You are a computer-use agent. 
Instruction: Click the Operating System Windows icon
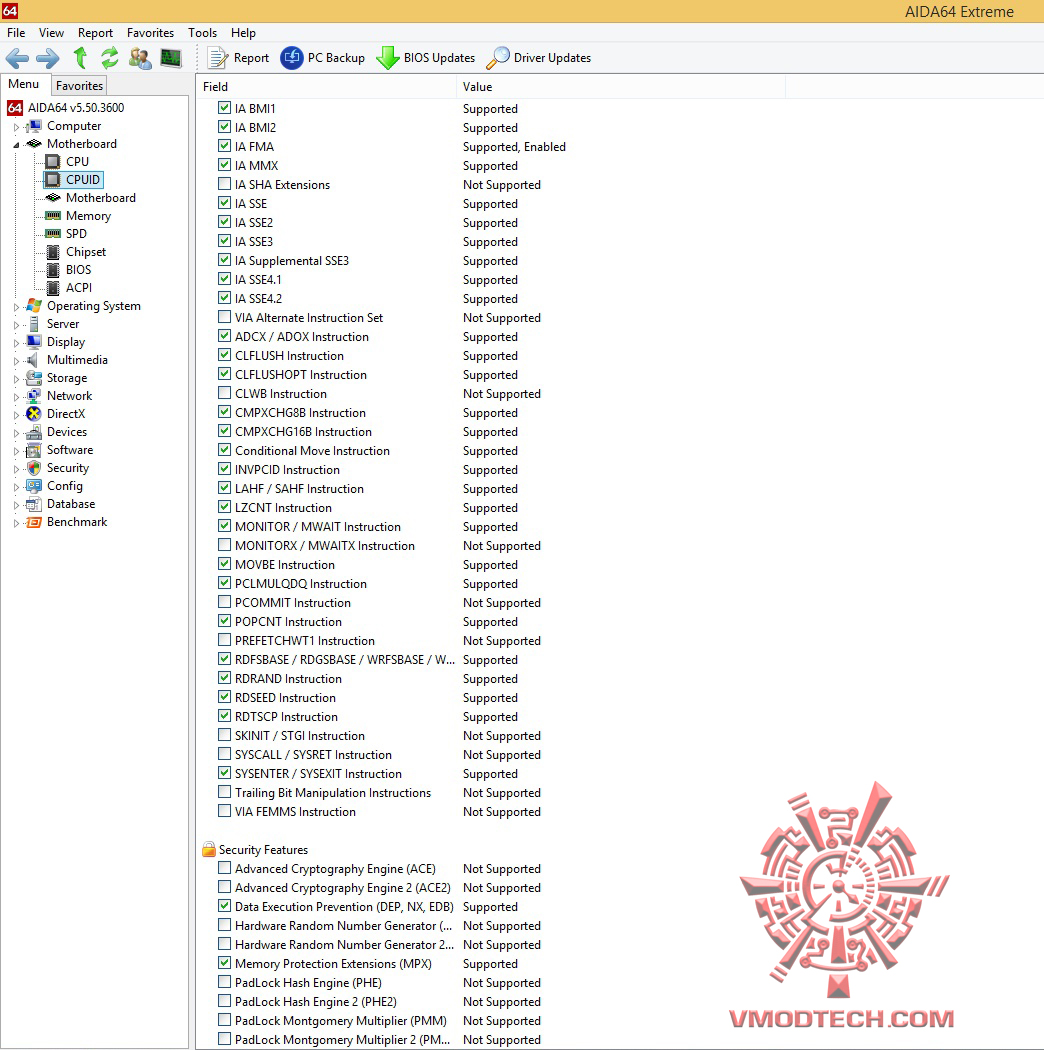pos(33,306)
